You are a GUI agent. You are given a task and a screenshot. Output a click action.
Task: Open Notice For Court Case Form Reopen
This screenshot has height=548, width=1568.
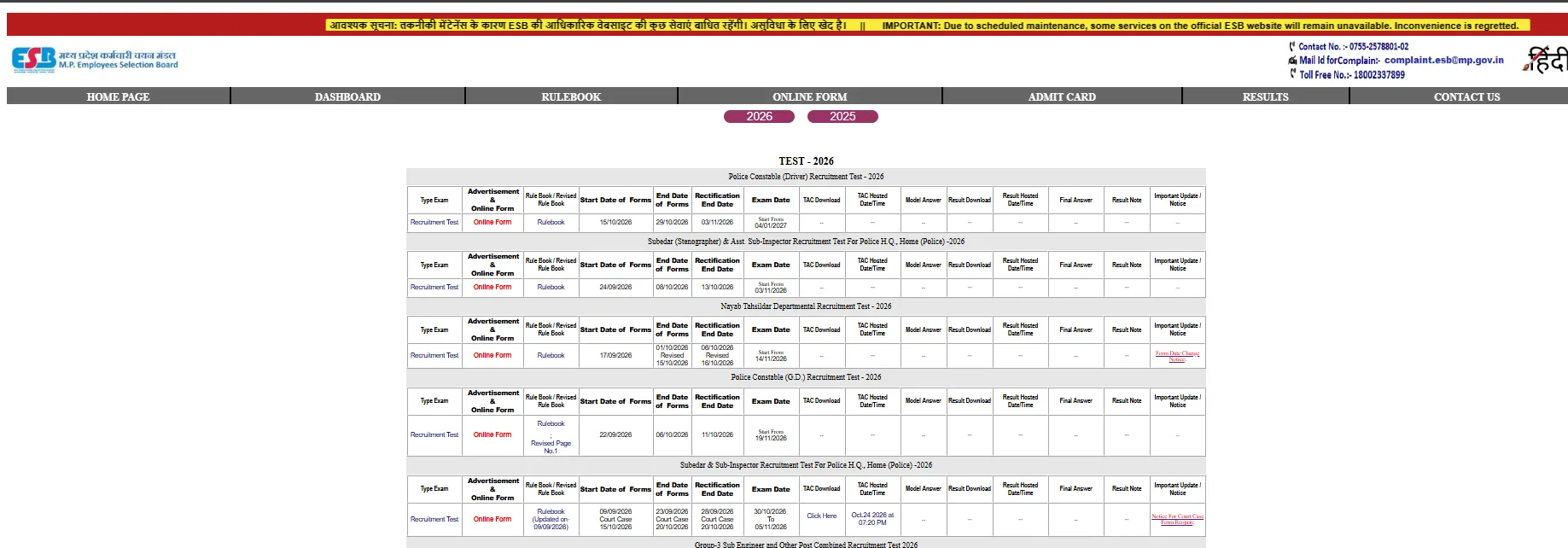pyautogui.click(x=1177, y=519)
